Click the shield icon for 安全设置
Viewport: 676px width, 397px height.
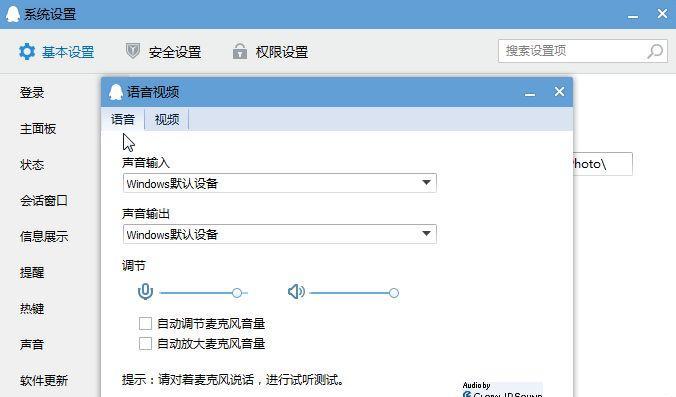pos(132,51)
